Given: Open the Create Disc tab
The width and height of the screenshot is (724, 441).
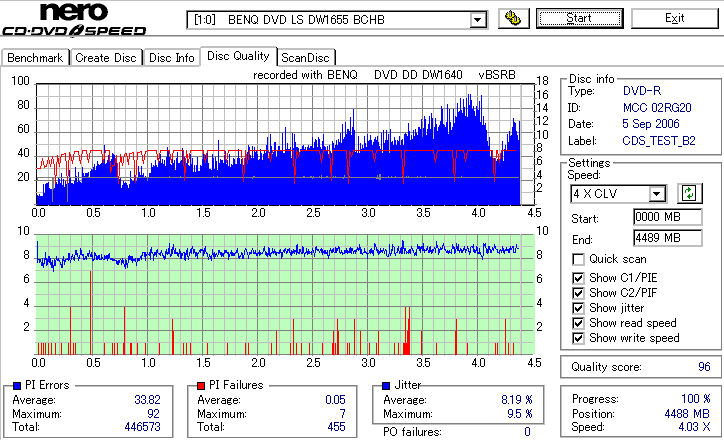Looking at the screenshot, I should click(106, 58).
